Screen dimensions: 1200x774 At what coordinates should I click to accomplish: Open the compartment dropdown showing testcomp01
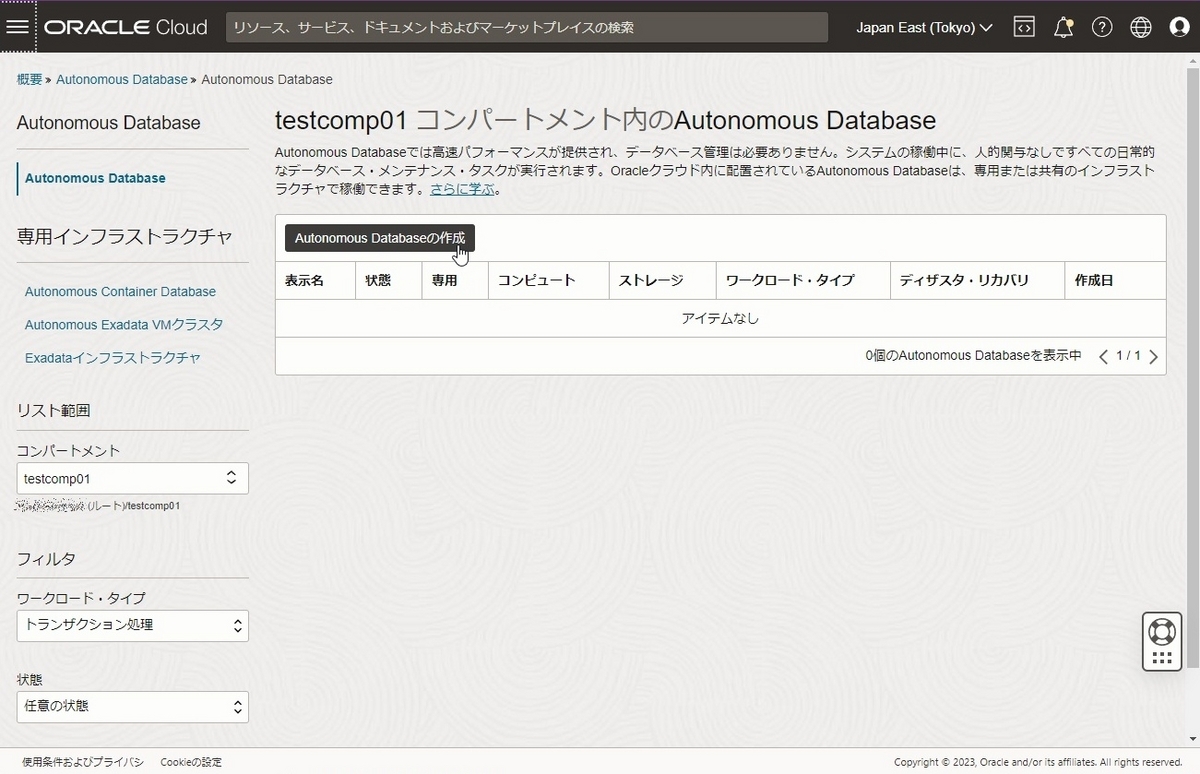132,478
